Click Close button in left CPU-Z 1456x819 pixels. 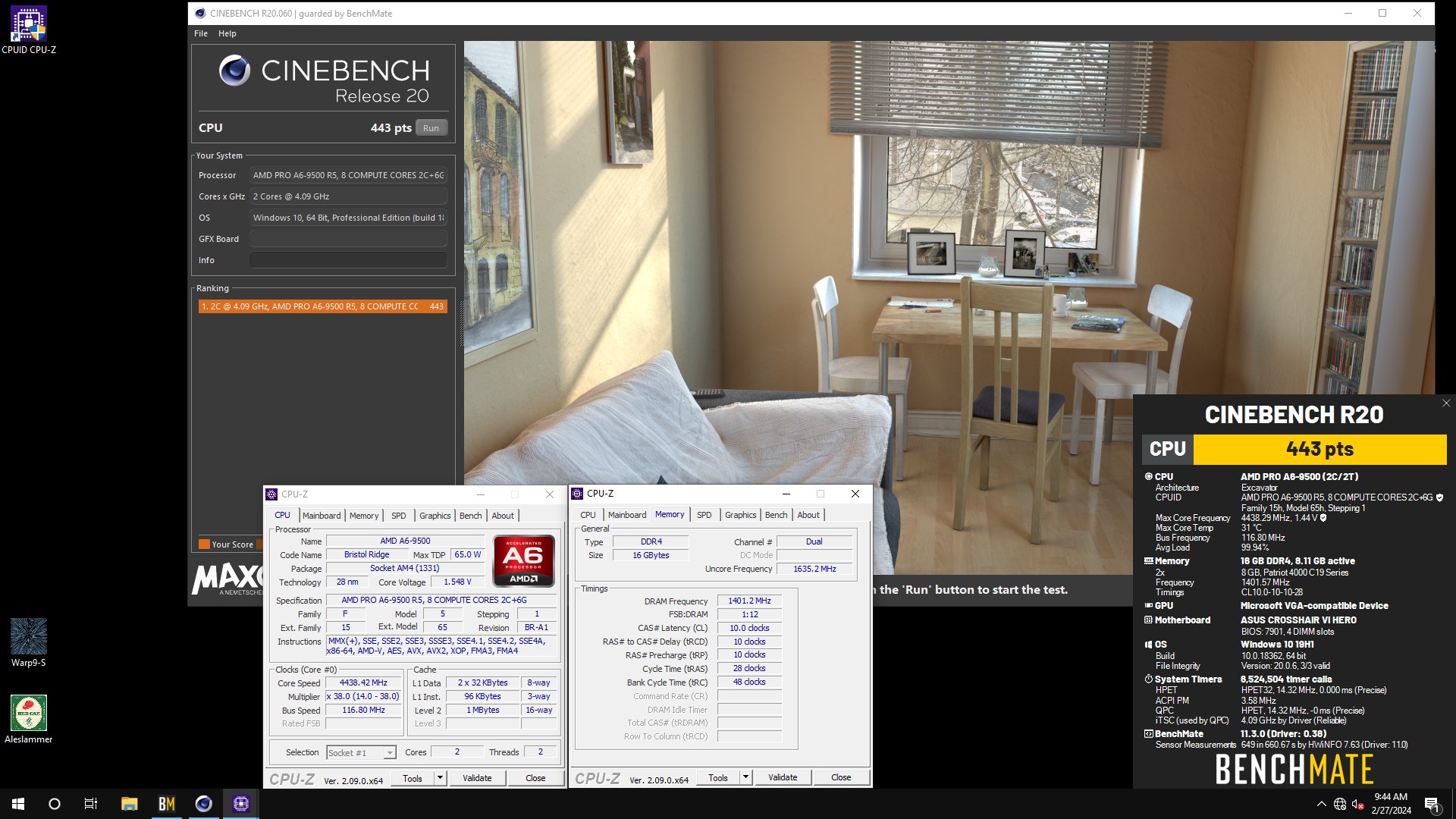coord(535,779)
